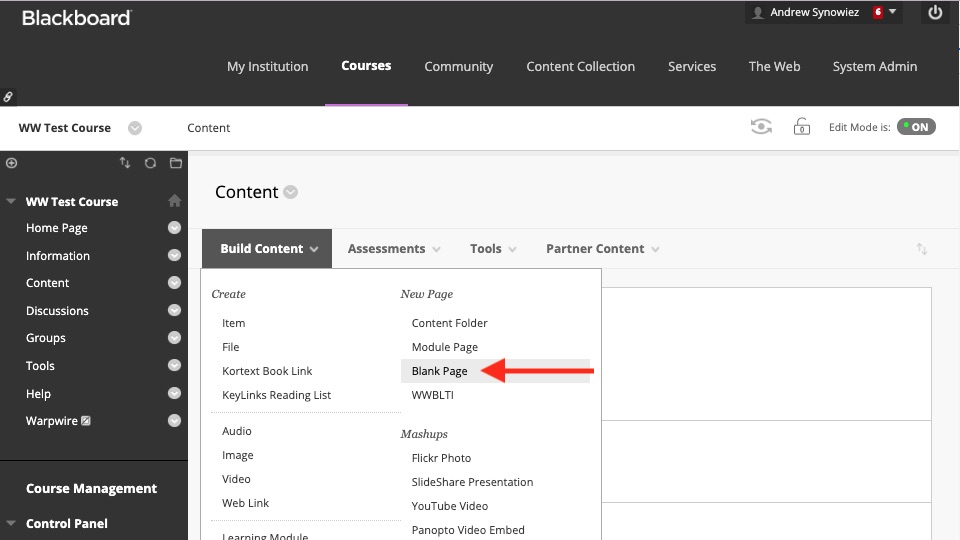Screen dimensions: 960x540
Task: Select Content Folder under New Page
Action: pyautogui.click(x=449, y=323)
